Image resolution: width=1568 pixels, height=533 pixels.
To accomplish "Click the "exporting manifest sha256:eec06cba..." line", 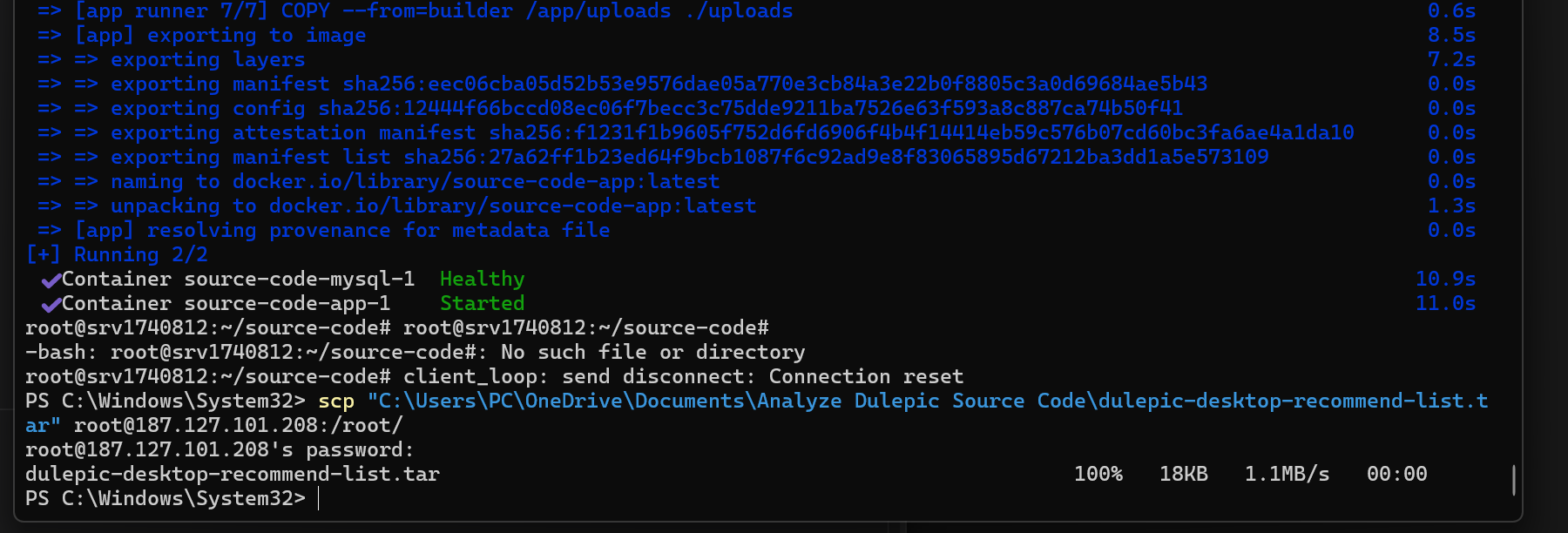I will click(623, 84).
